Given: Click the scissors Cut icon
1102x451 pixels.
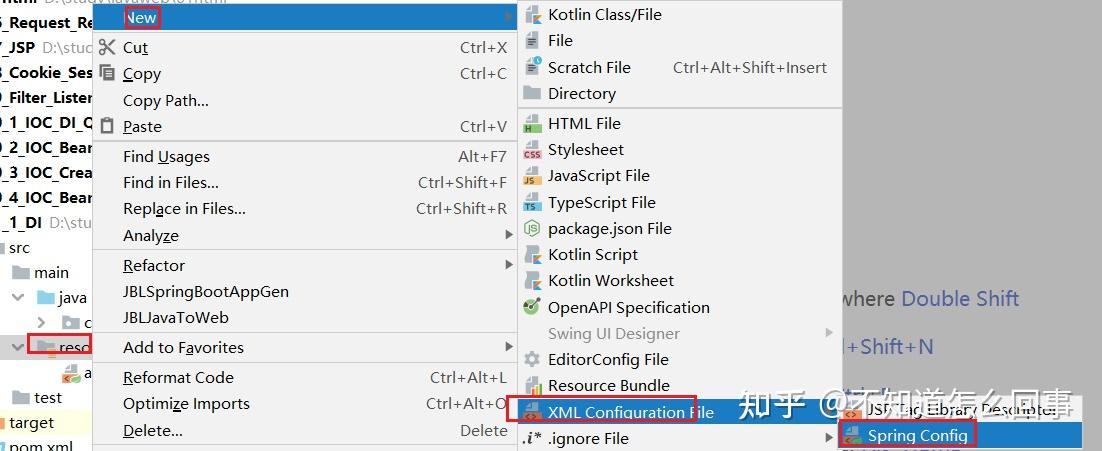Looking at the screenshot, I should point(107,47).
